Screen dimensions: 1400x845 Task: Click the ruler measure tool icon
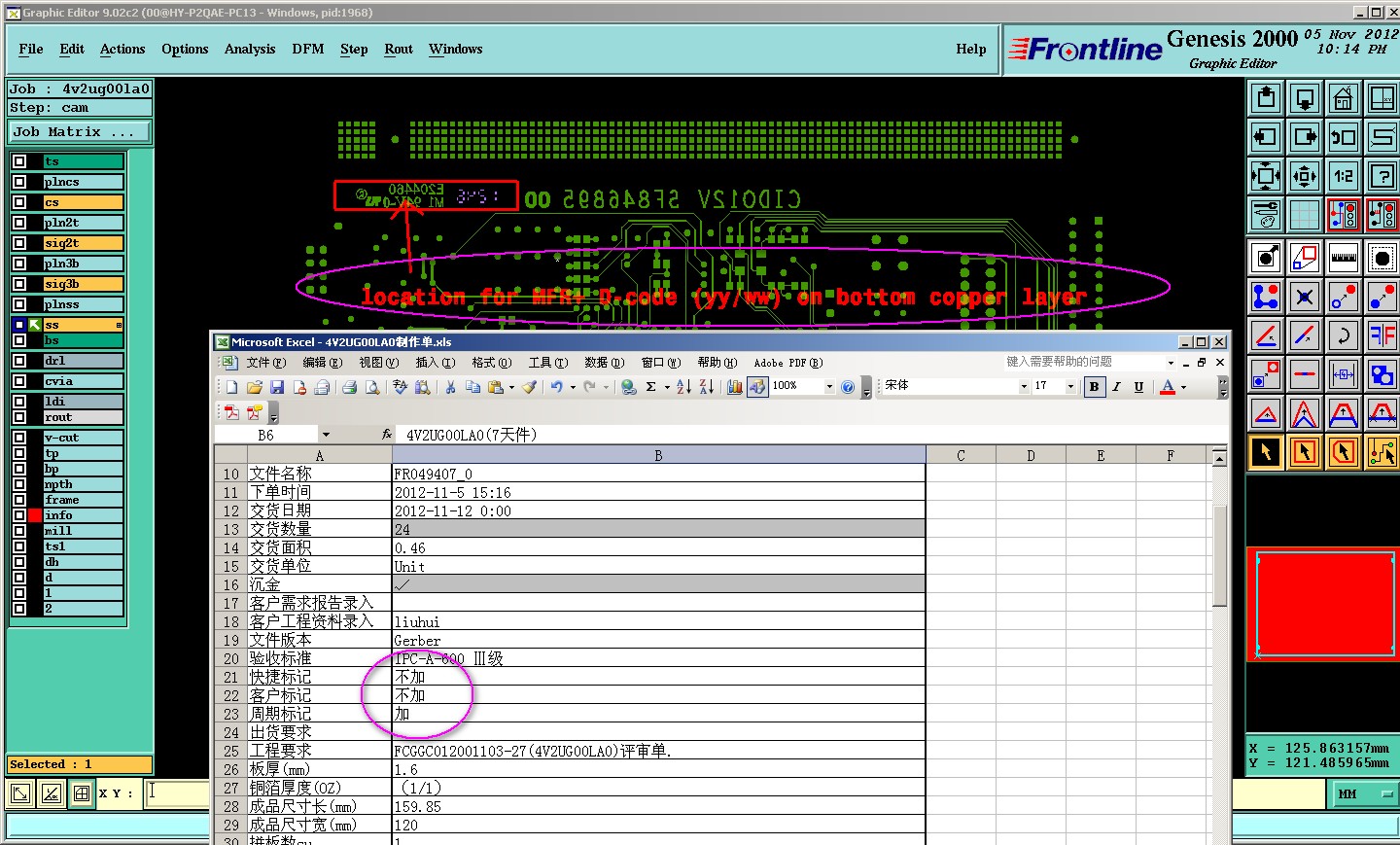[1344, 258]
